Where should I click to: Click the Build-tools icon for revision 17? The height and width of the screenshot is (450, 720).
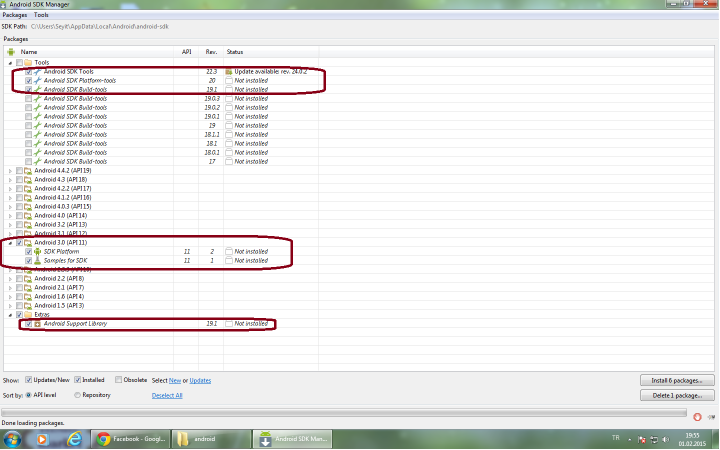(x=38, y=162)
